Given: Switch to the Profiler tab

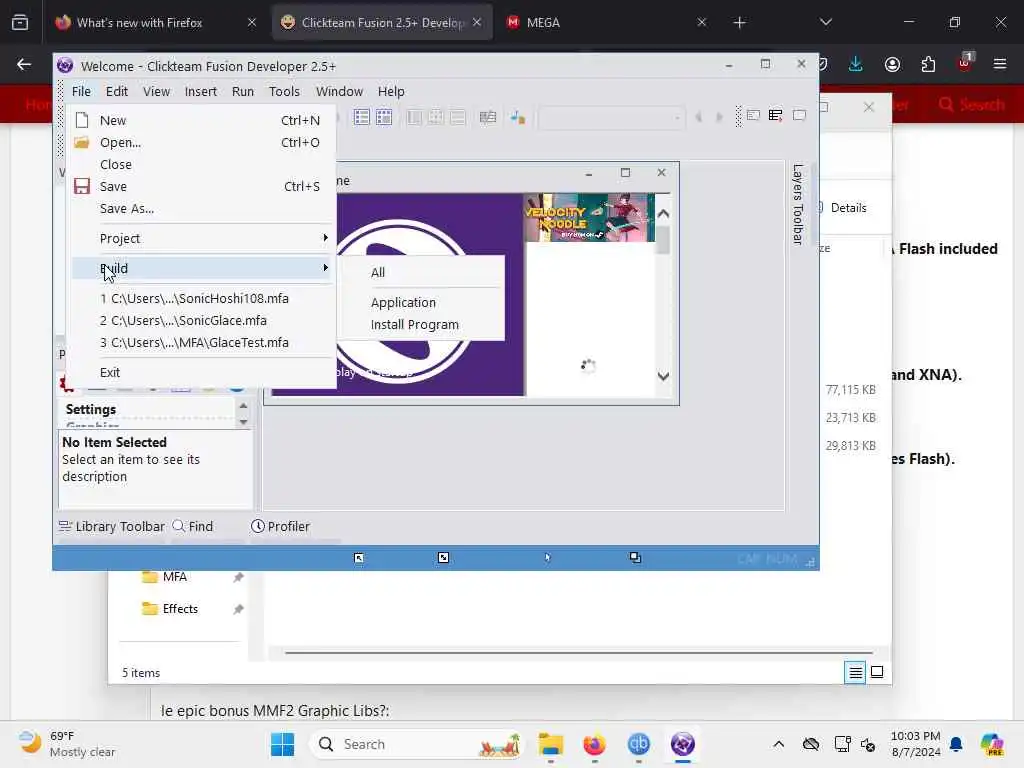Looking at the screenshot, I should 280,526.
